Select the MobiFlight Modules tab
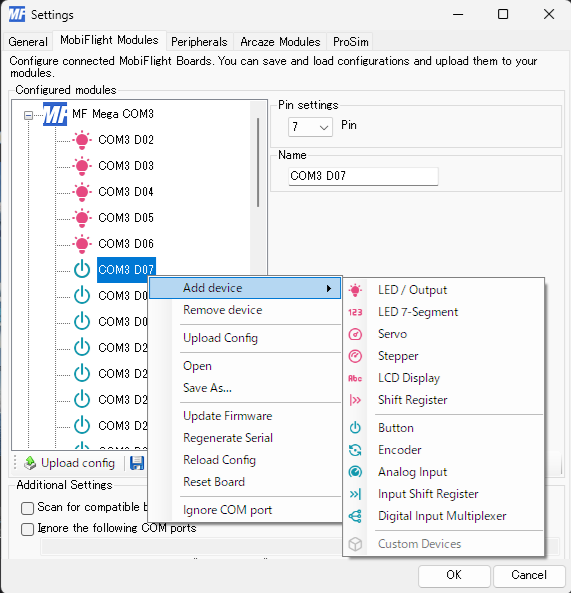The height and width of the screenshot is (593, 571). [109, 40]
